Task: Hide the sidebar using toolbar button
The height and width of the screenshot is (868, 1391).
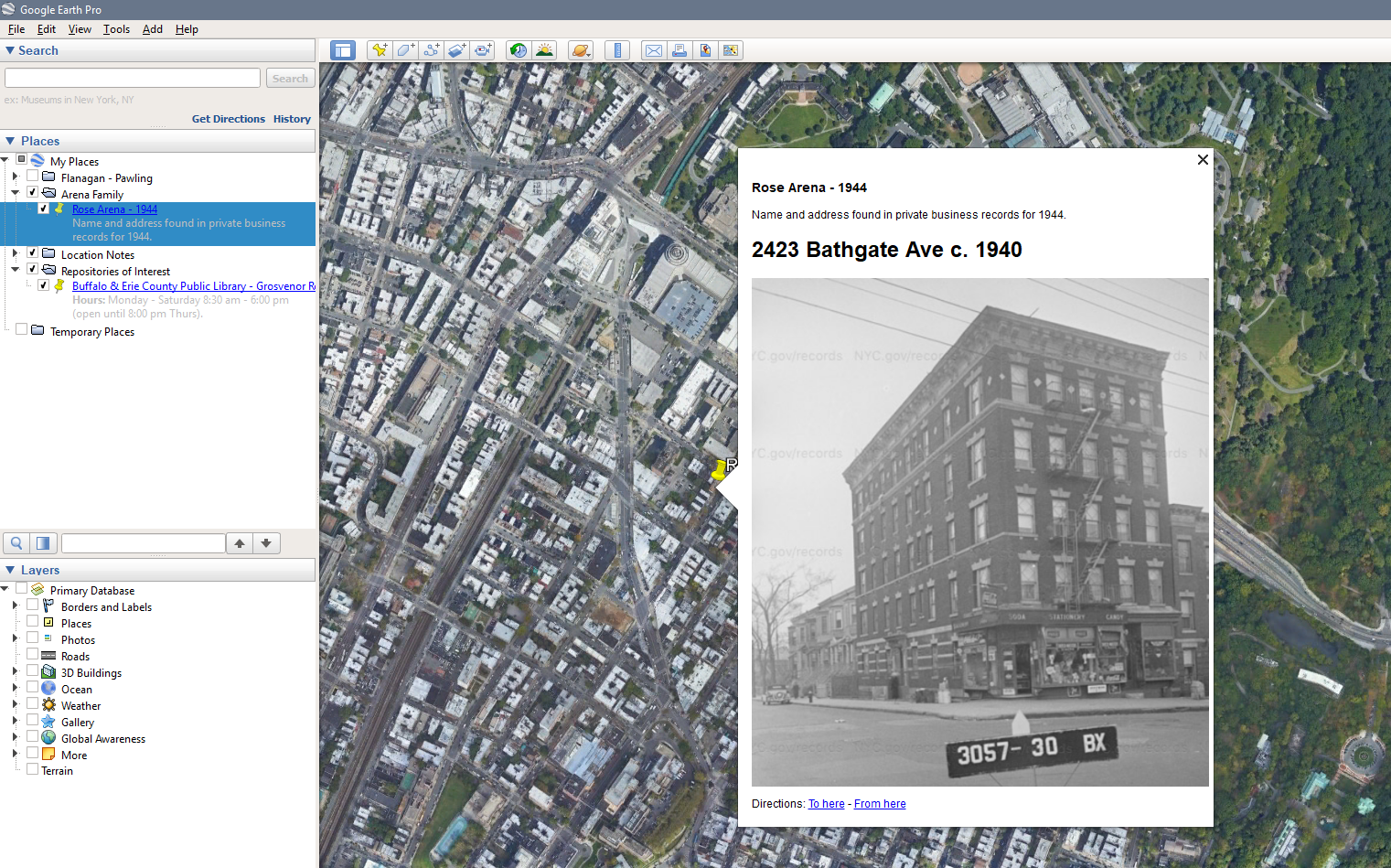Action: (343, 50)
